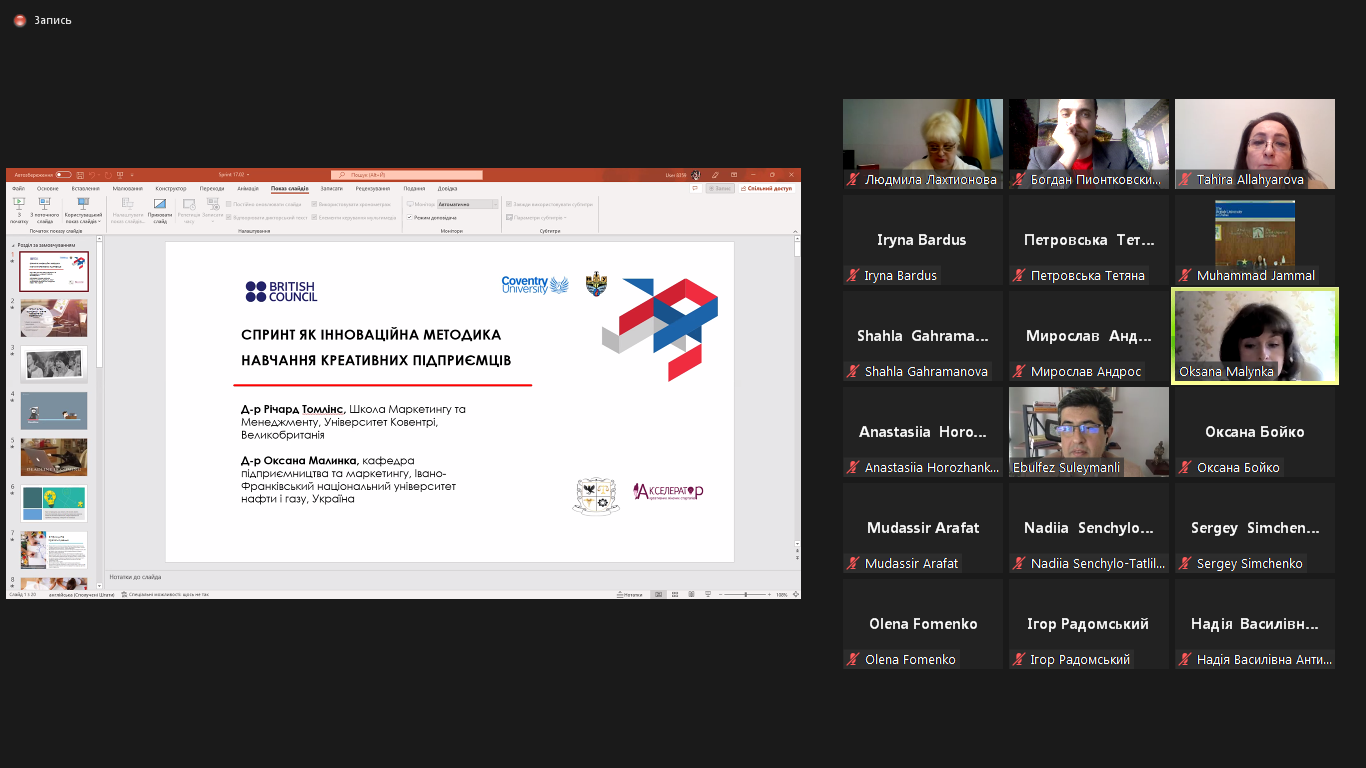Toggle the play narrations checkbox
Viewport: 1366px width, 768px height.
(229, 217)
